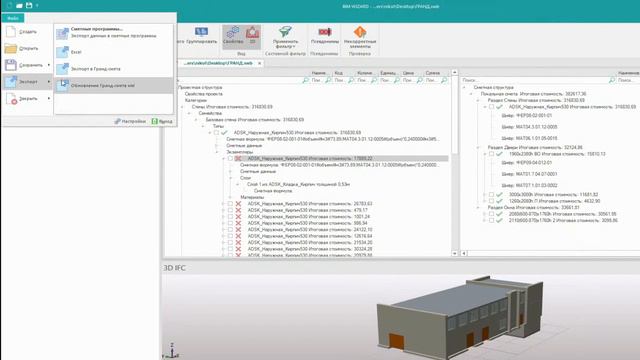Click the Экспорт в Гранд-смета icon

click(62, 69)
